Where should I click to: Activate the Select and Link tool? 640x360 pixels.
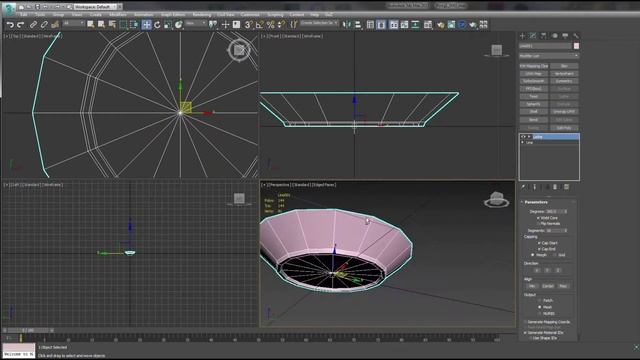pyautogui.click(x=33, y=25)
